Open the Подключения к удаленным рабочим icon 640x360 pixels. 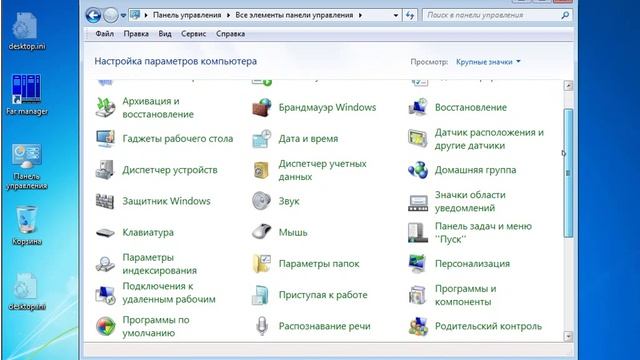(105, 295)
